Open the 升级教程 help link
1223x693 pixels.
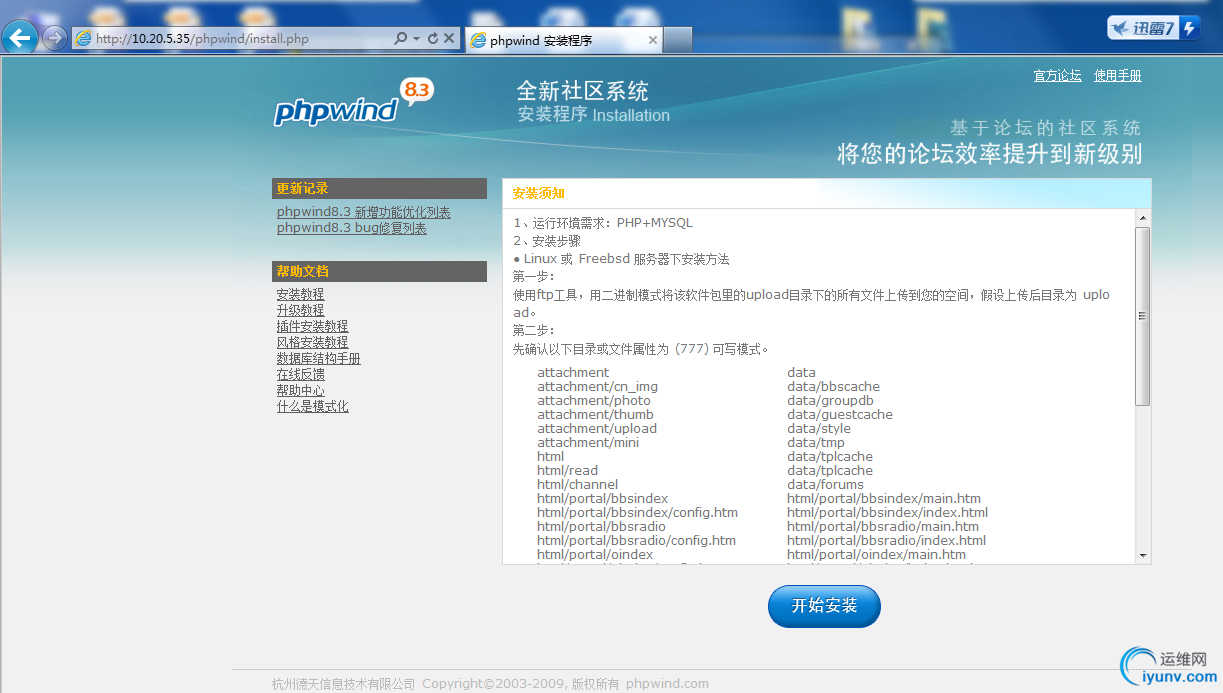(300, 310)
